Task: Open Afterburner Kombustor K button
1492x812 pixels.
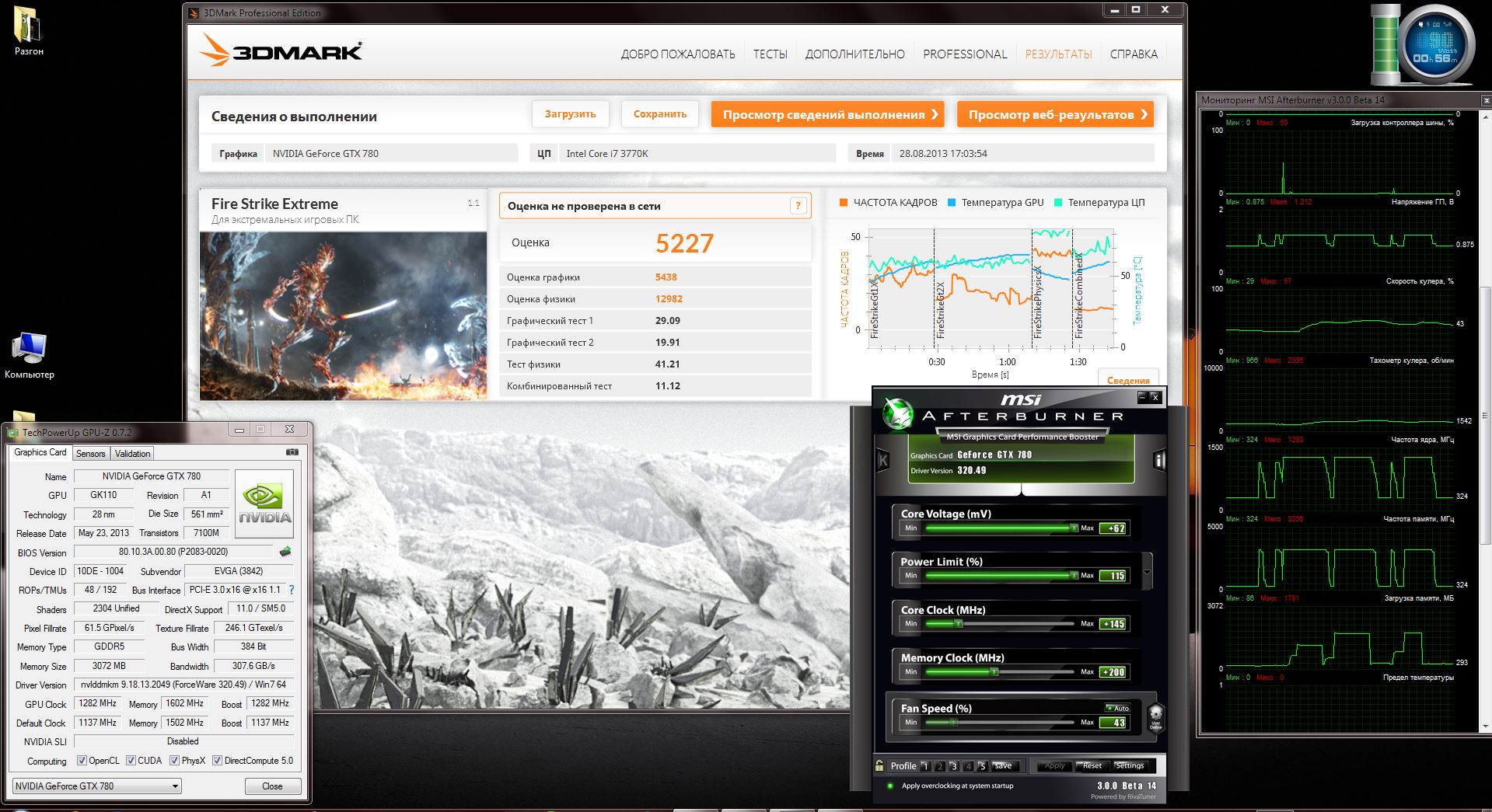Action: (883, 461)
